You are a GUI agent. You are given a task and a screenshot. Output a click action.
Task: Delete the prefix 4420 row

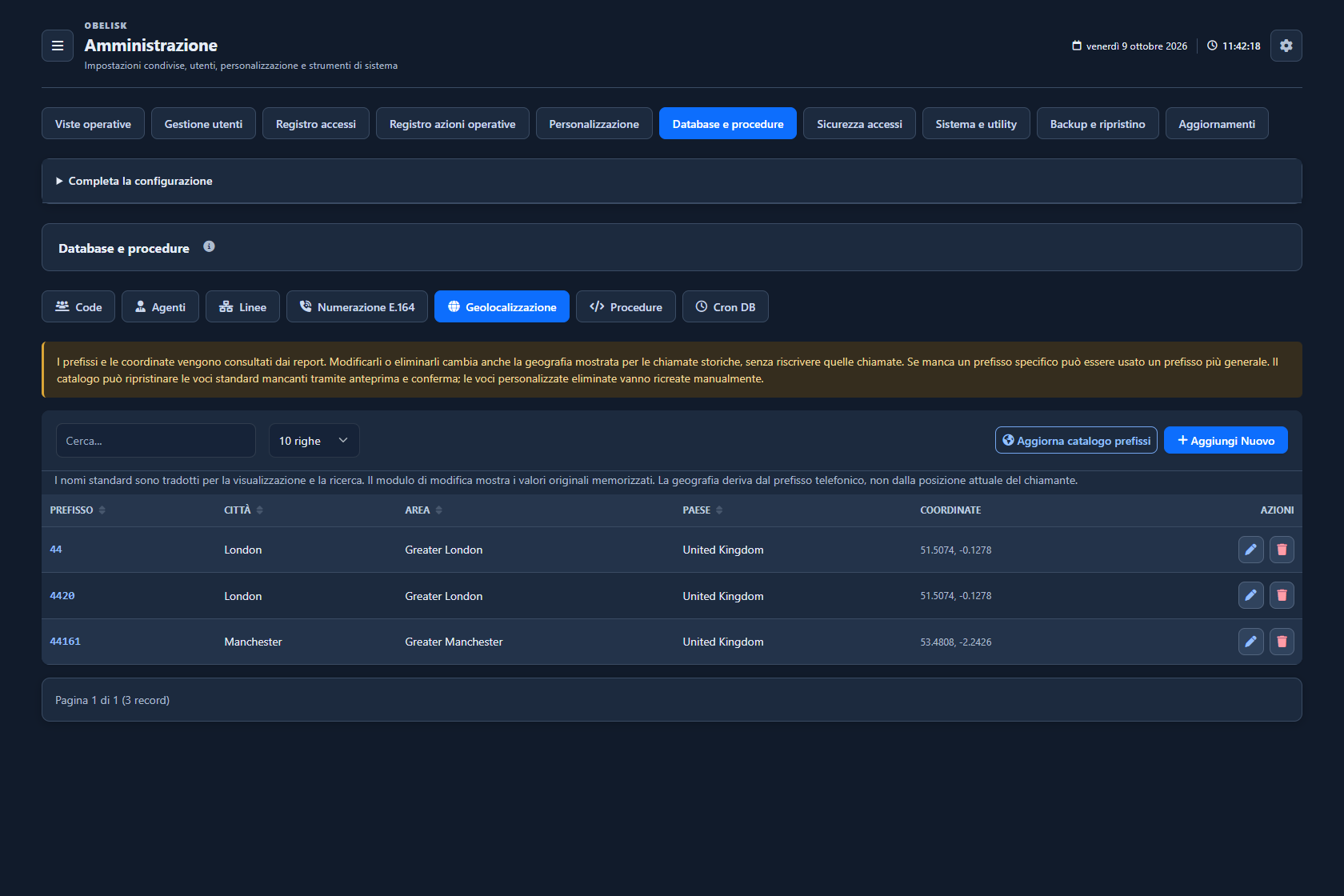tap(1282, 595)
